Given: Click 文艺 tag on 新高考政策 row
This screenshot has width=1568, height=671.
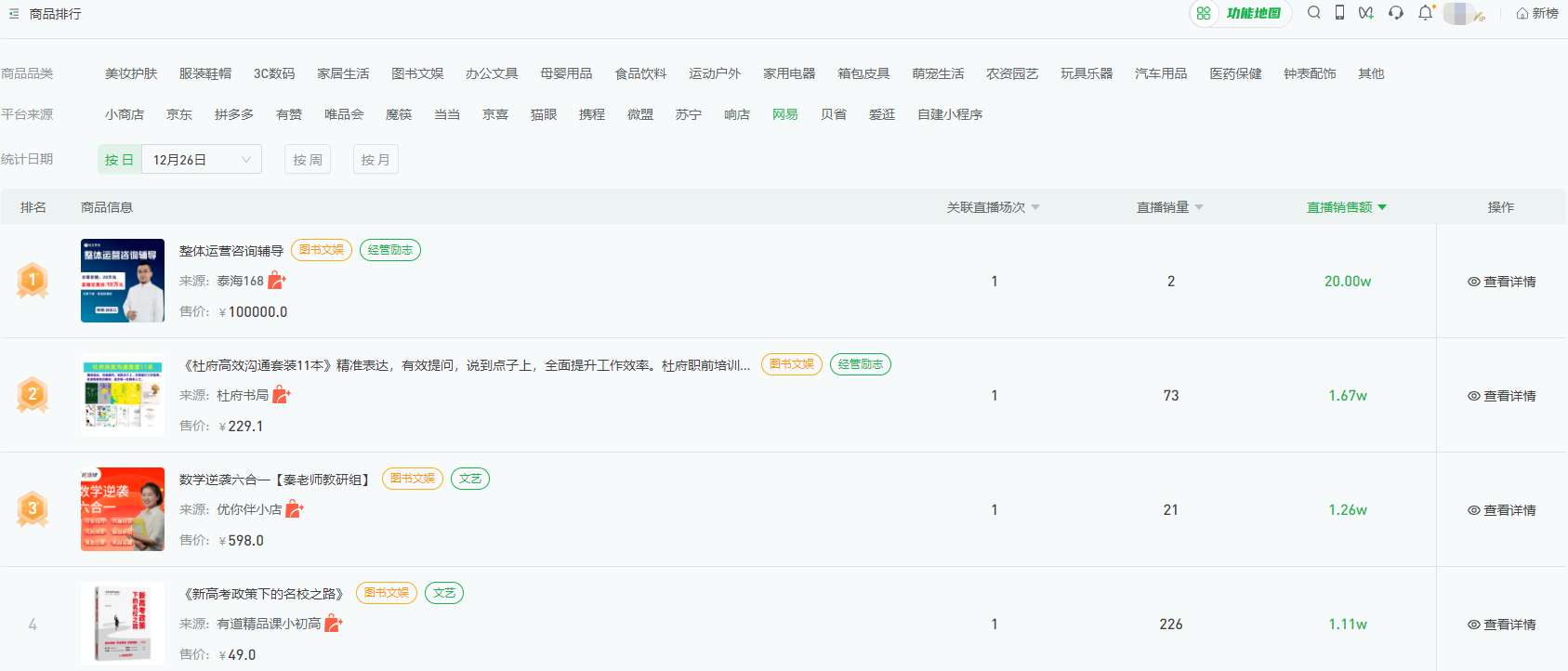Looking at the screenshot, I should click(x=444, y=593).
